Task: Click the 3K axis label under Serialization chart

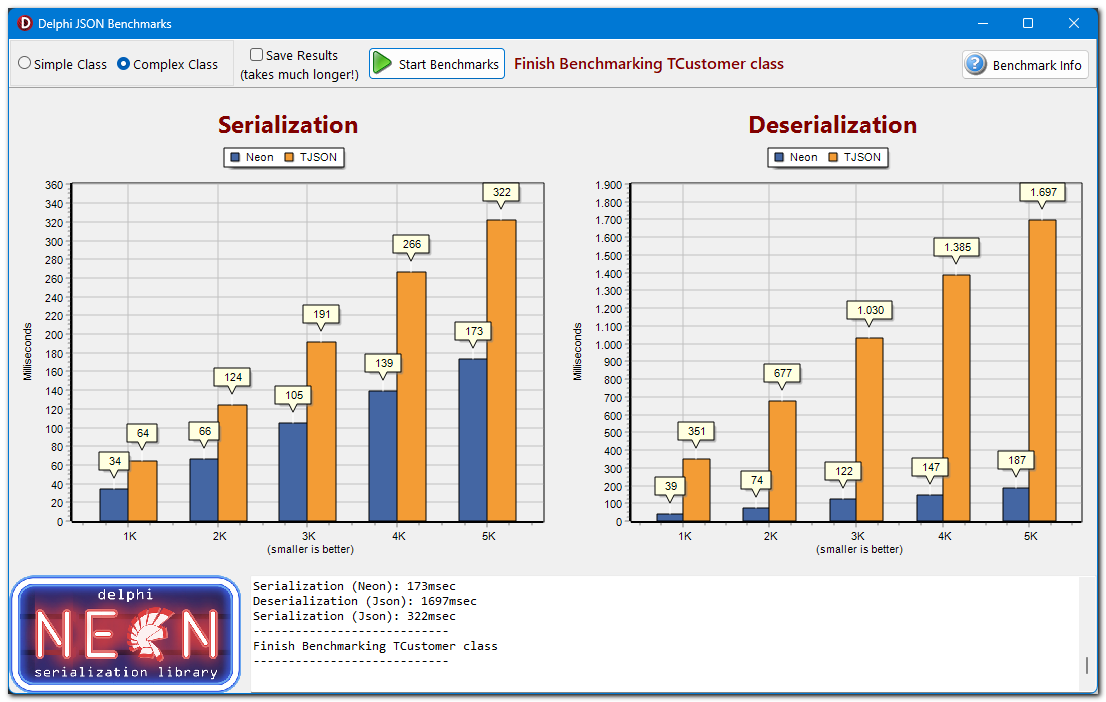Action: pyautogui.click(x=309, y=536)
